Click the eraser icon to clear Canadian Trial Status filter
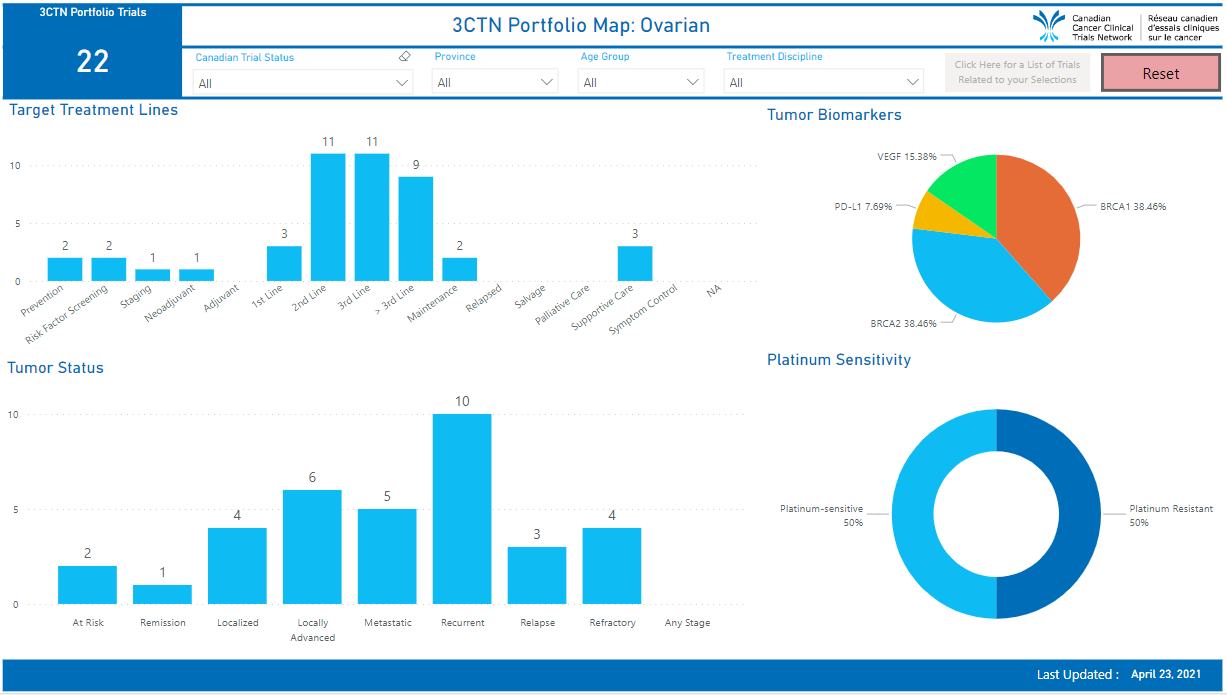The width and height of the screenshot is (1227, 695). (x=404, y=57)
